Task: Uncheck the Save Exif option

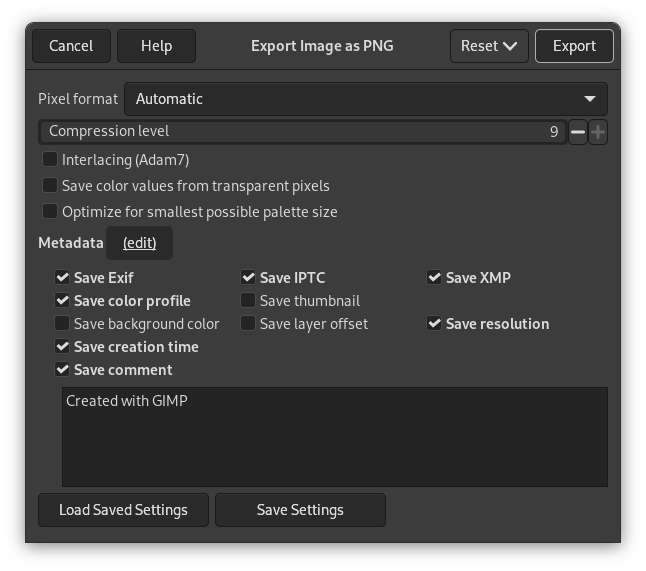Action: [x=63, y=278]
